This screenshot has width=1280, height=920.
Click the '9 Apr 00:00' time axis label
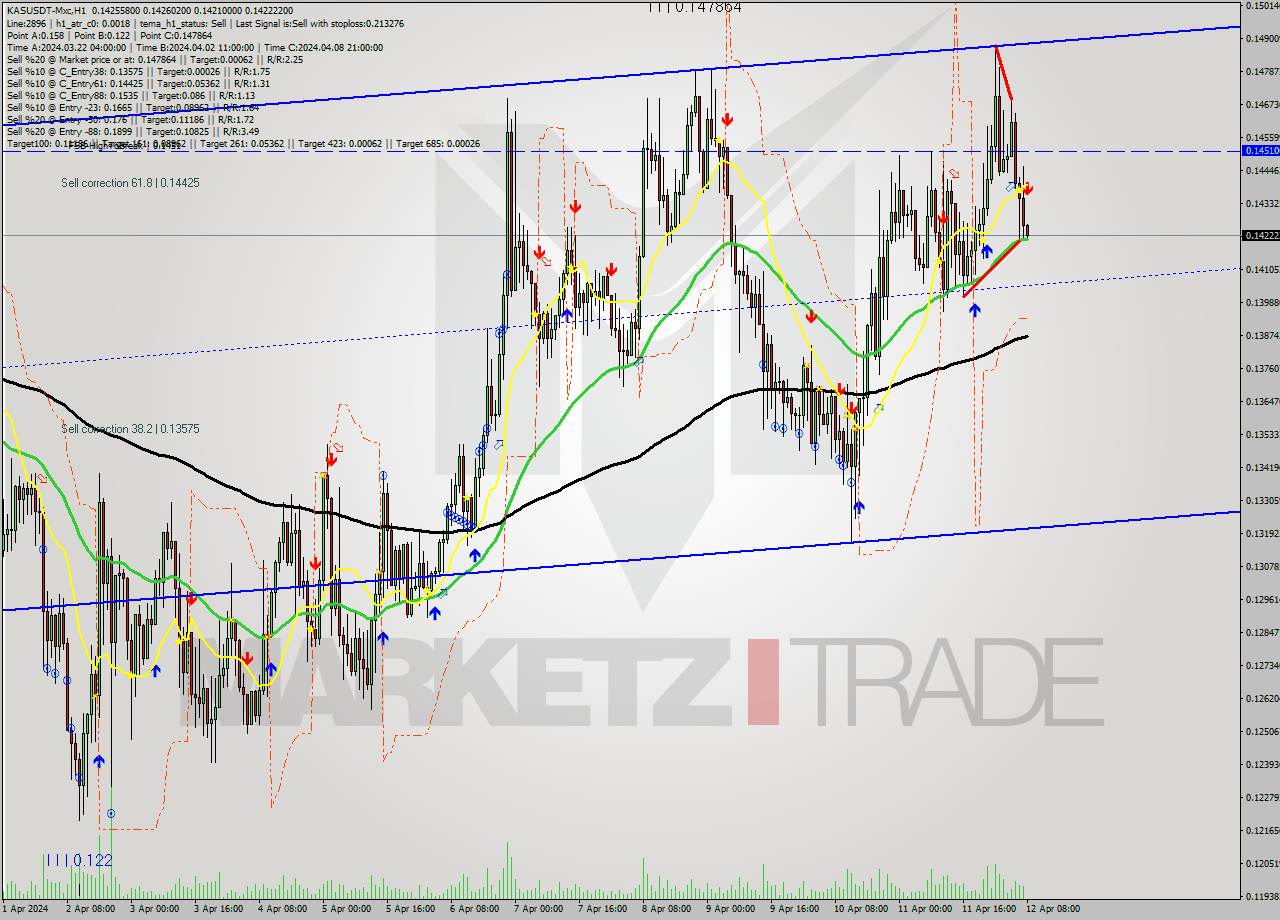730,909
